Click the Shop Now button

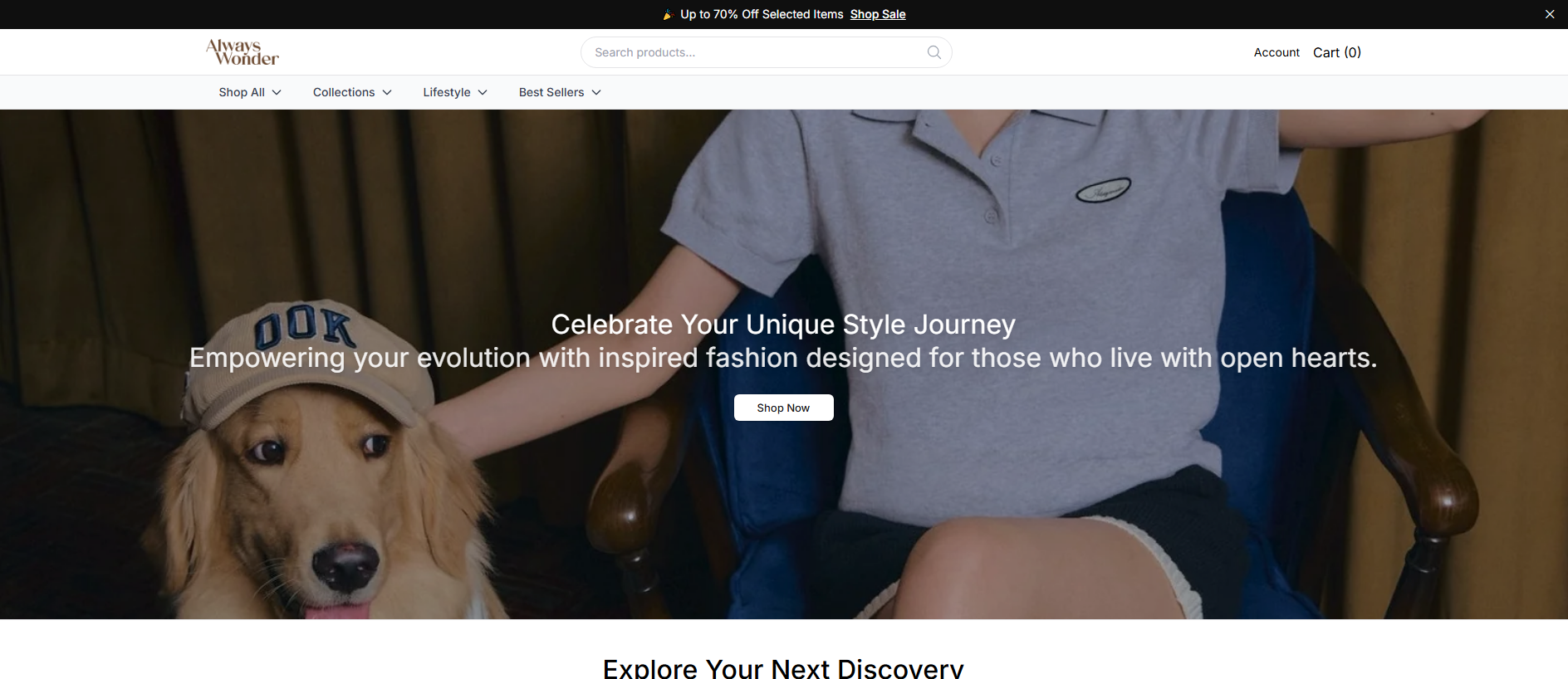click(x=783, y=408)
